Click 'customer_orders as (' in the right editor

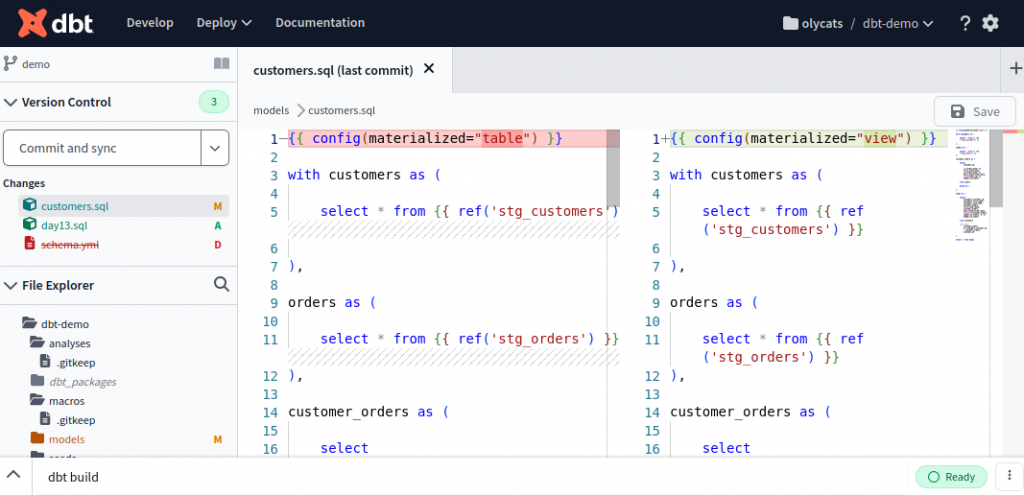point(750,412)
